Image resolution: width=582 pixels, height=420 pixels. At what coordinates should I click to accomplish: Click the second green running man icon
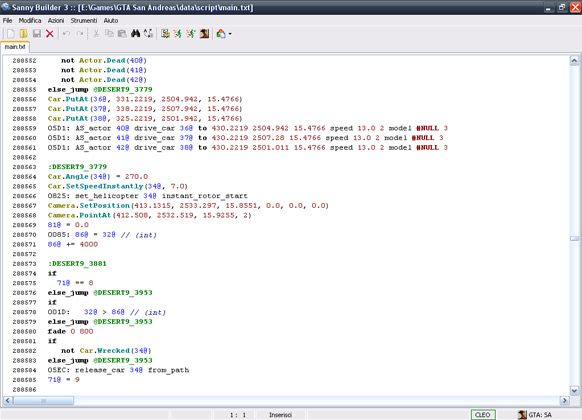click(191, 34)
